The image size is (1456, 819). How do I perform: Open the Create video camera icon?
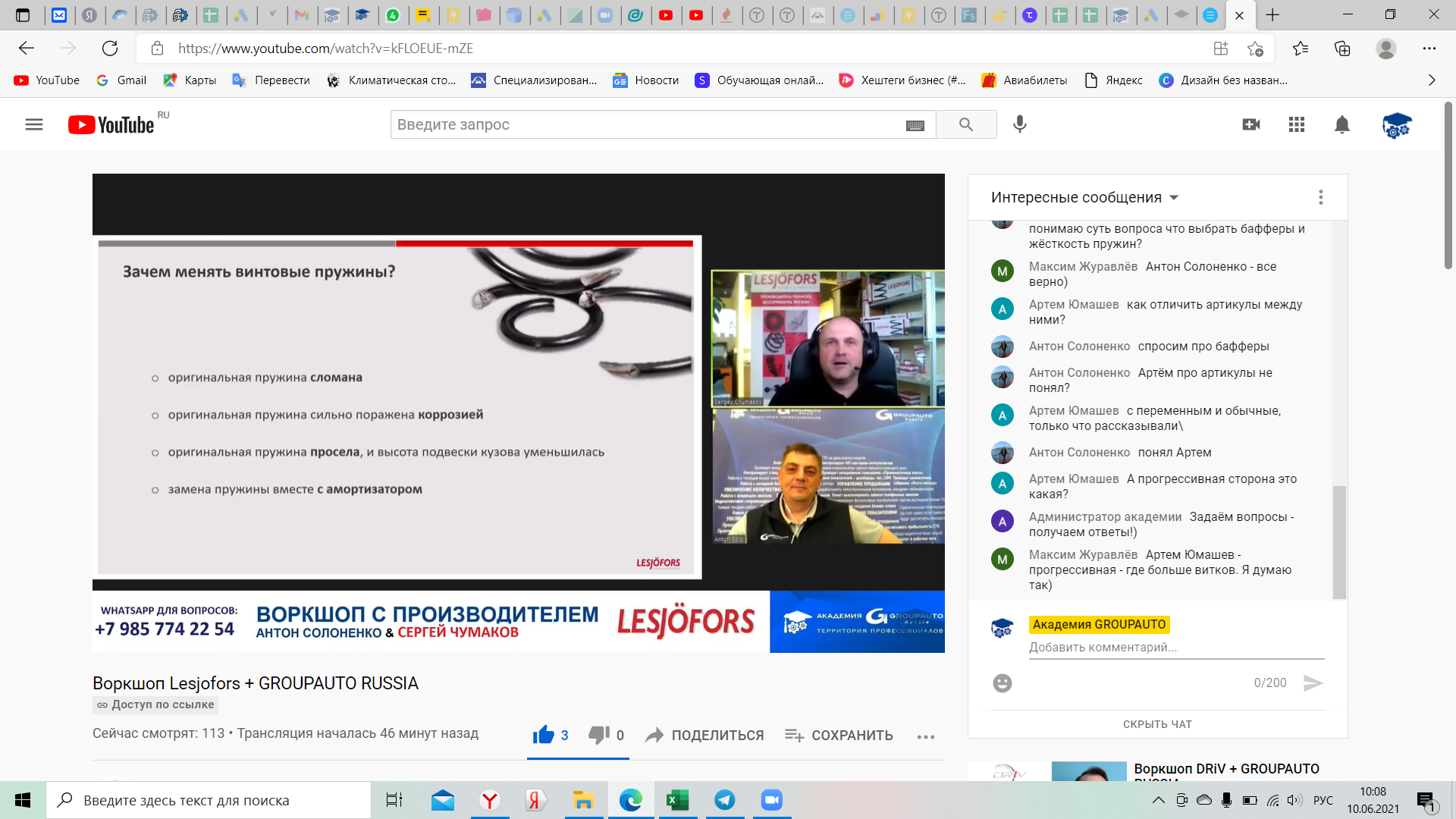tap(1251, 124)
